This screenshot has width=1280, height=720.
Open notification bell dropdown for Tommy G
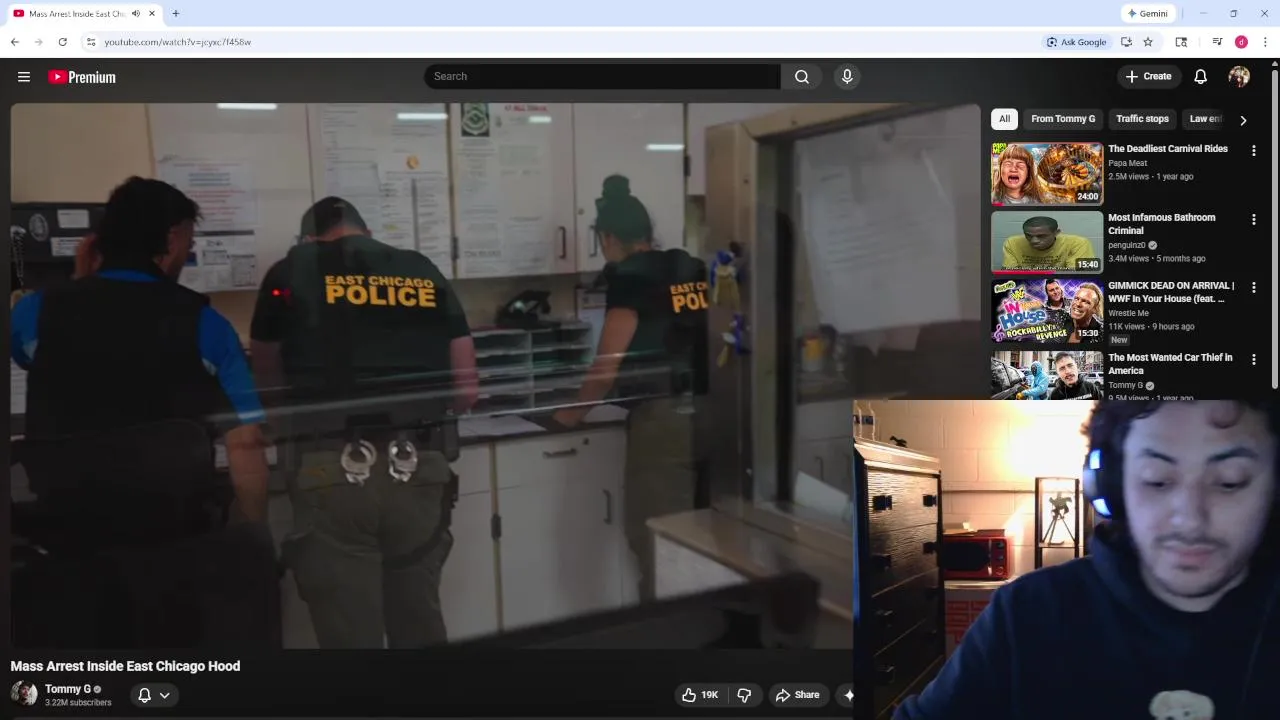coord(153,695)
